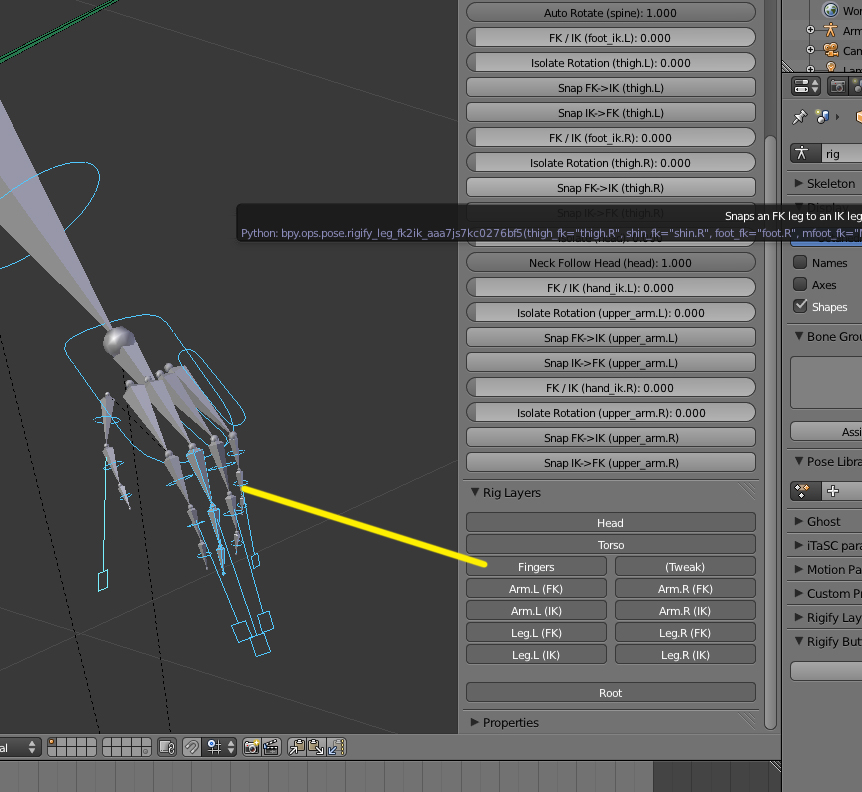Click Snap FK->IK (thigh.R) button
Image resolution: width=862 pixels, height=792 pixels.
(x=611, y=187)
